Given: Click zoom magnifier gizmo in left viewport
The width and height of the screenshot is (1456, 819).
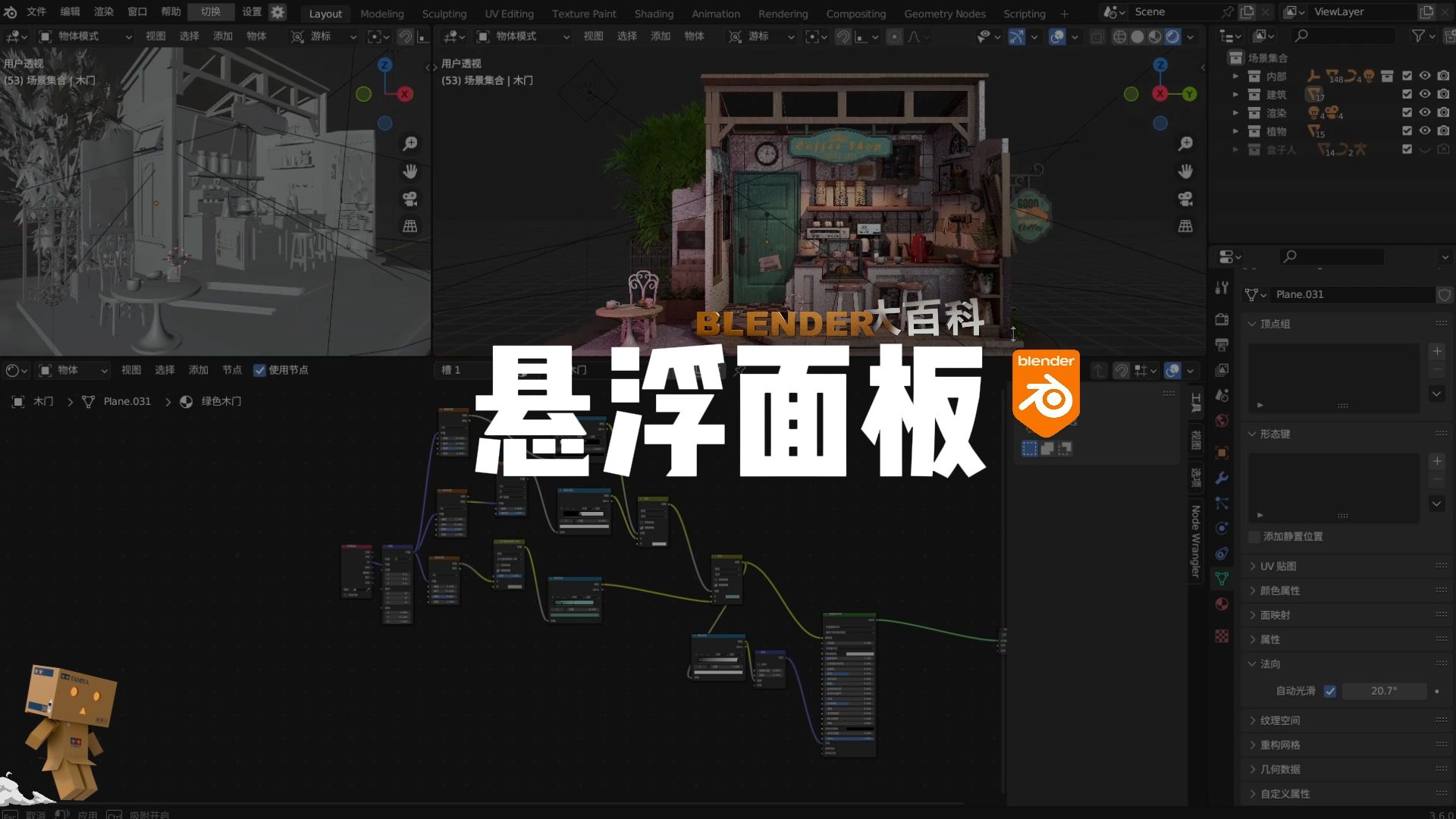Looking at the screenshot, I should [409, 143].
